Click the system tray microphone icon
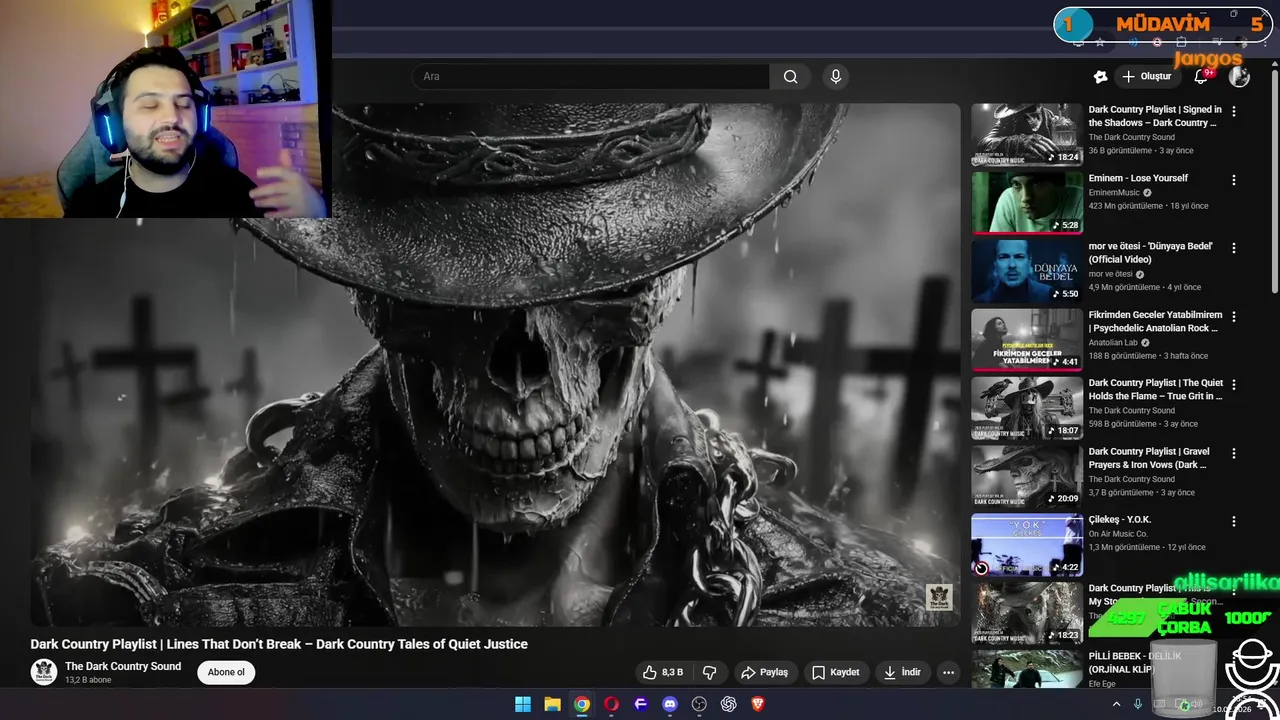1280x720 pixels. click(x=1138, y=704)
